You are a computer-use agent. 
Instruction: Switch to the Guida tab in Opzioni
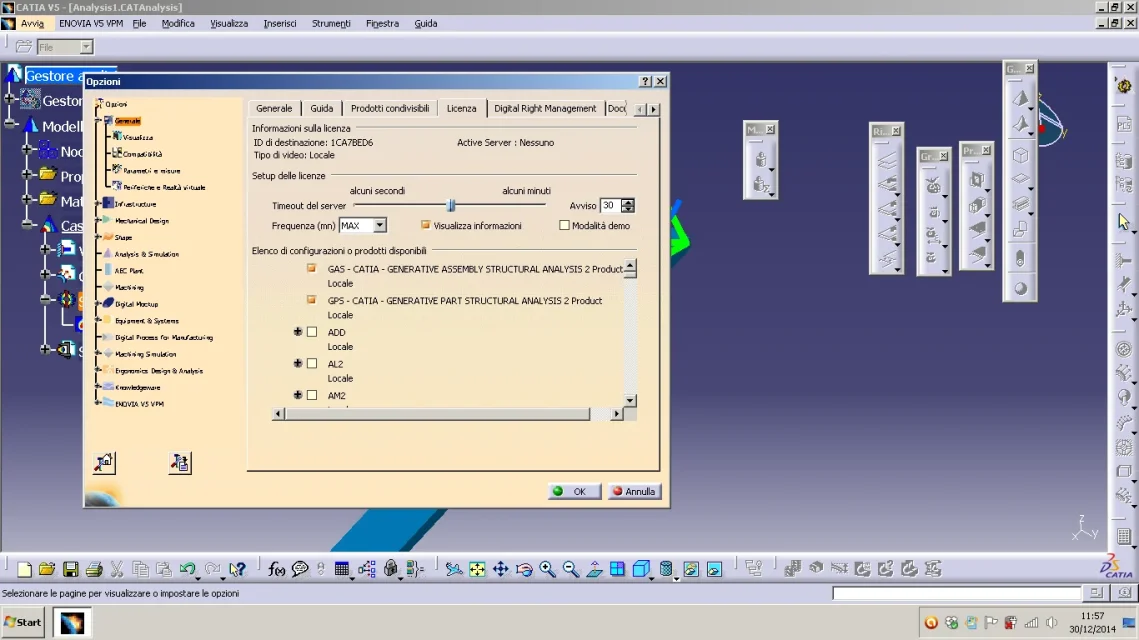[x=322, y=108]
